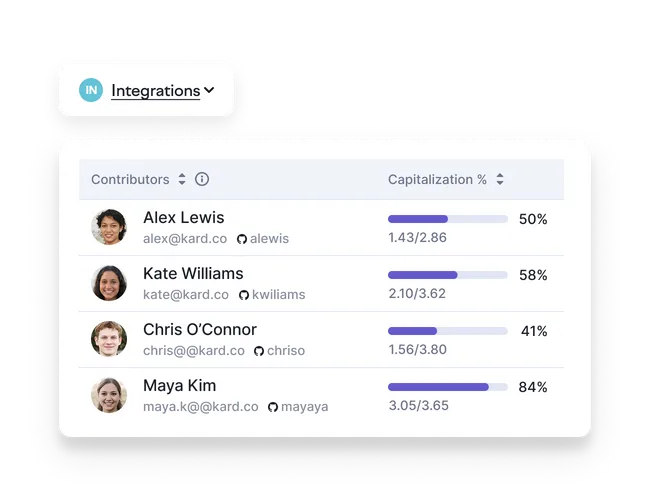
Task: Click the Contributors column header text
Action: coord(130,180)
